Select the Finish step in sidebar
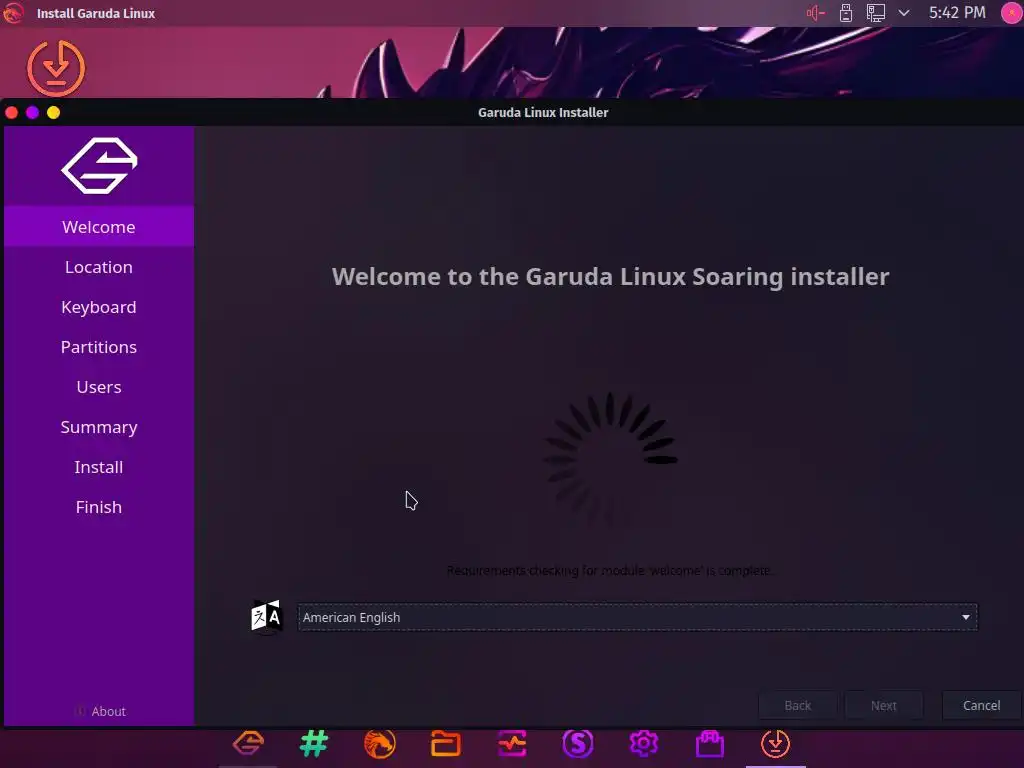 coord(99,507)
